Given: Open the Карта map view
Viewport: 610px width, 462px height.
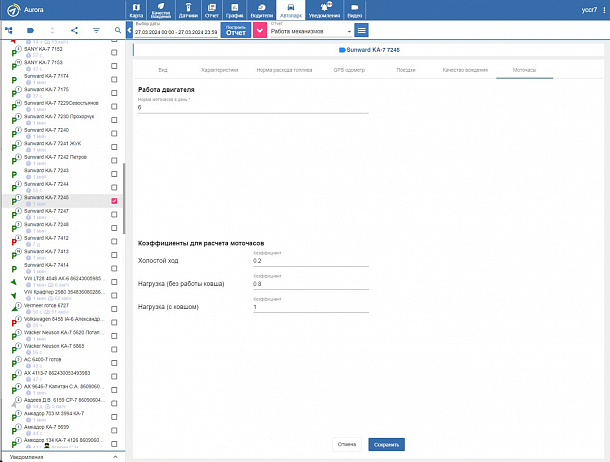Looking at the screenshot, I should click(136, 10).
